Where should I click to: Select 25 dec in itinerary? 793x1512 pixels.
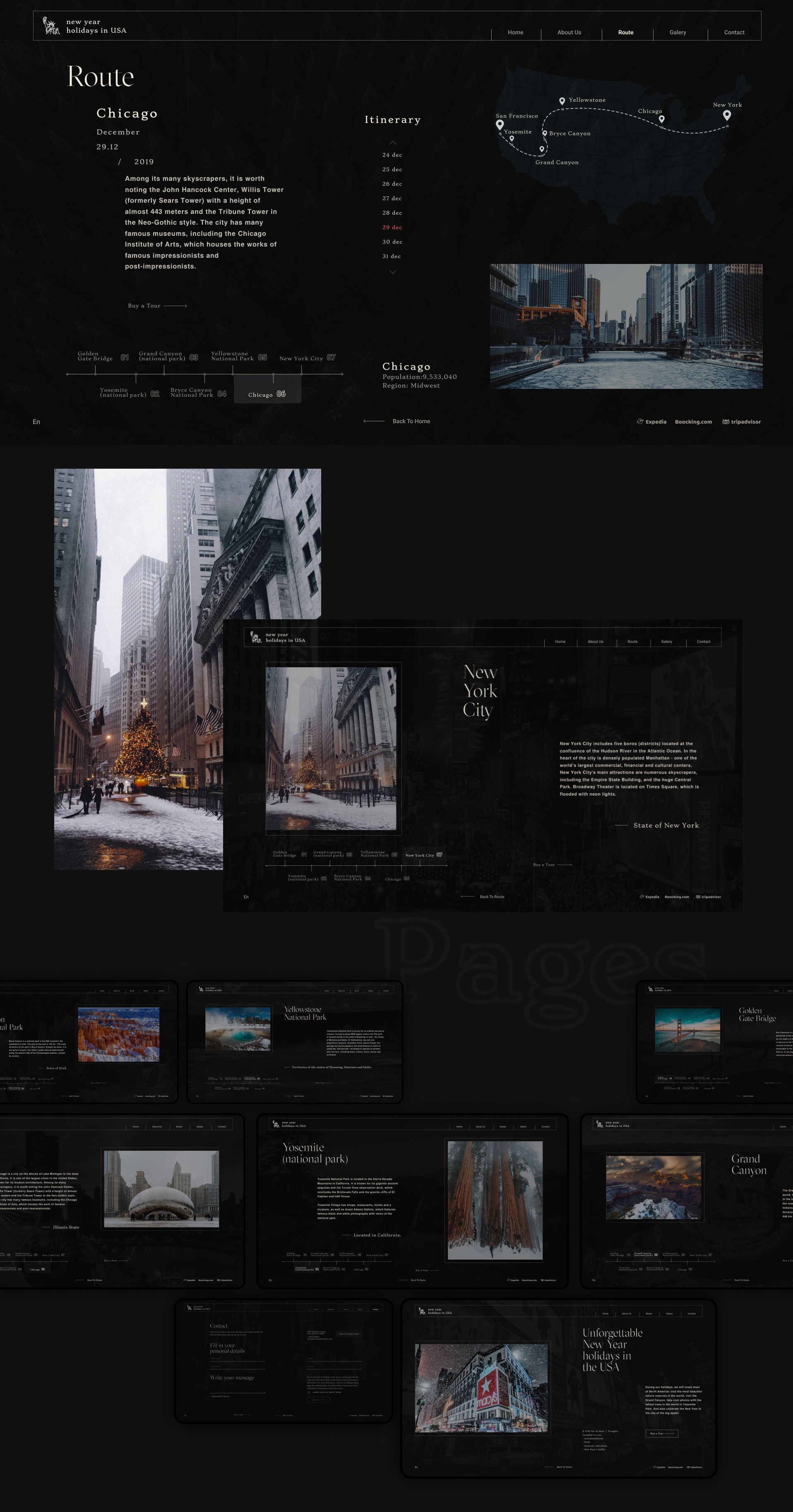tap(392, 170)
